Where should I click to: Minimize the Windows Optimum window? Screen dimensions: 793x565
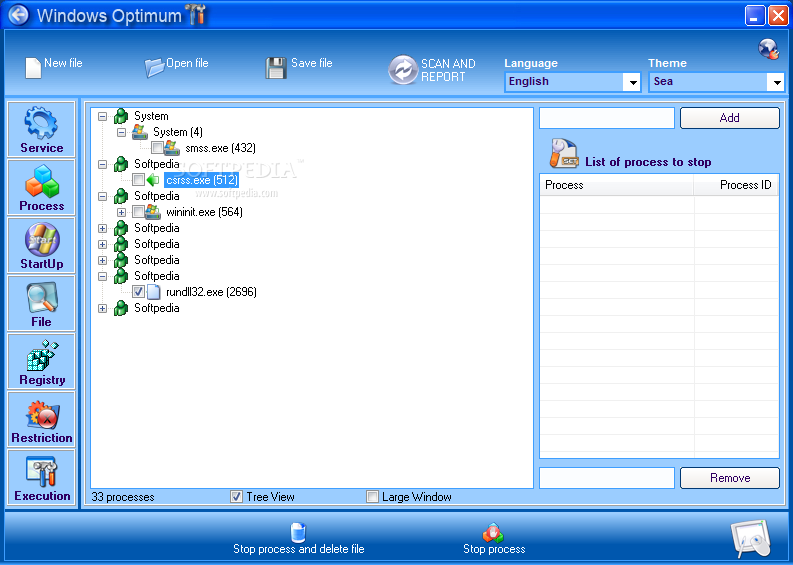(755, 15)
